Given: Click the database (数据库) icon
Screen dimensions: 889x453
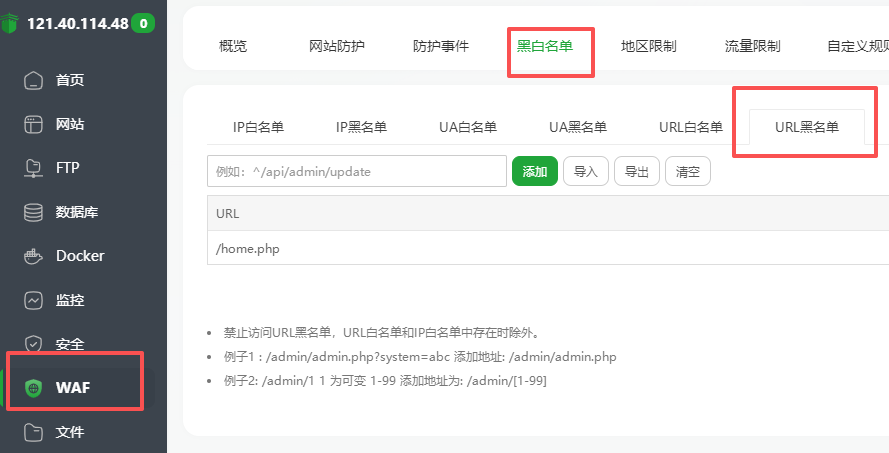Looking at the screenshot, I should click(x=35, y=212).
